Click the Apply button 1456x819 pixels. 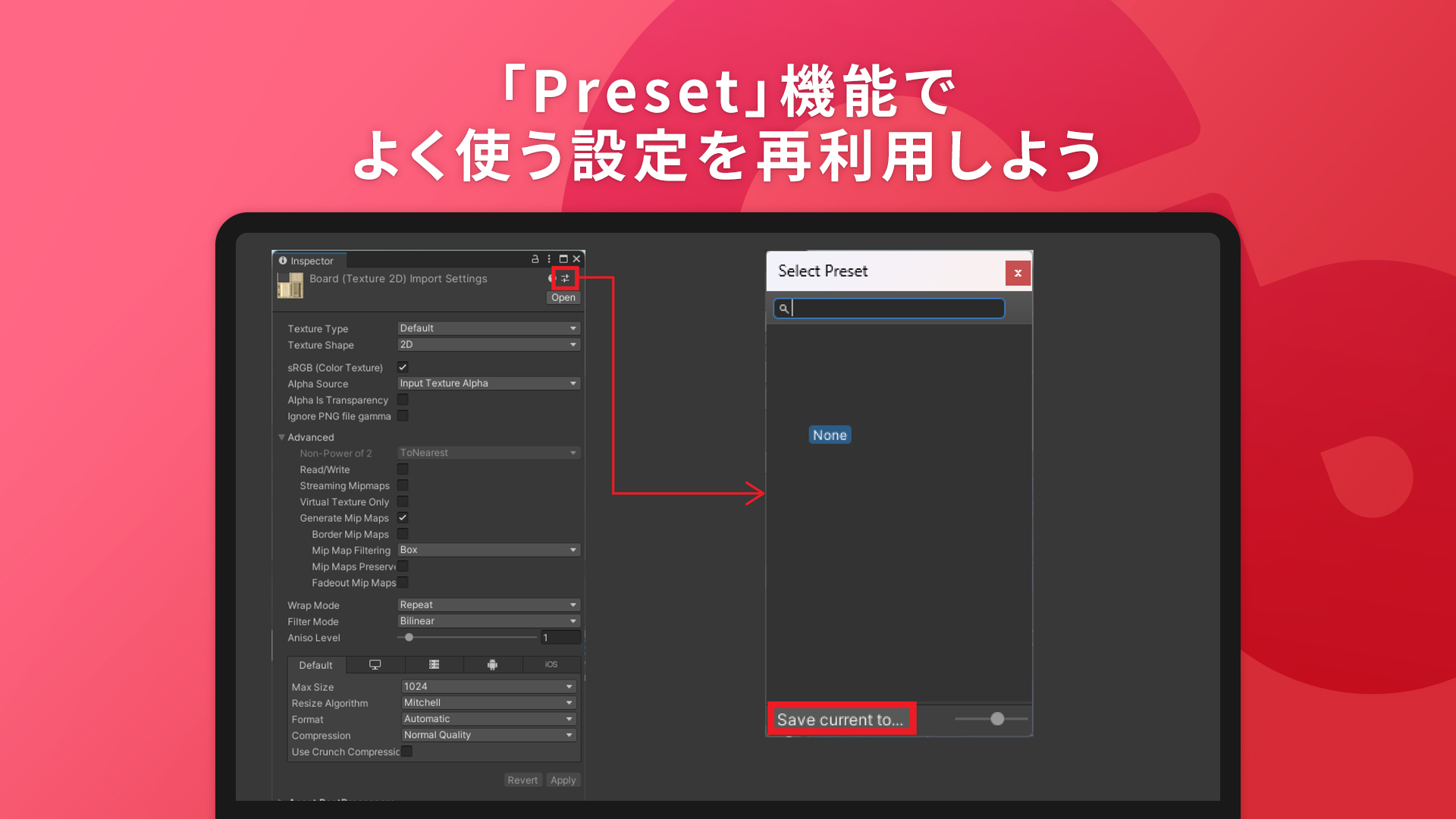[x=563, y=780]
